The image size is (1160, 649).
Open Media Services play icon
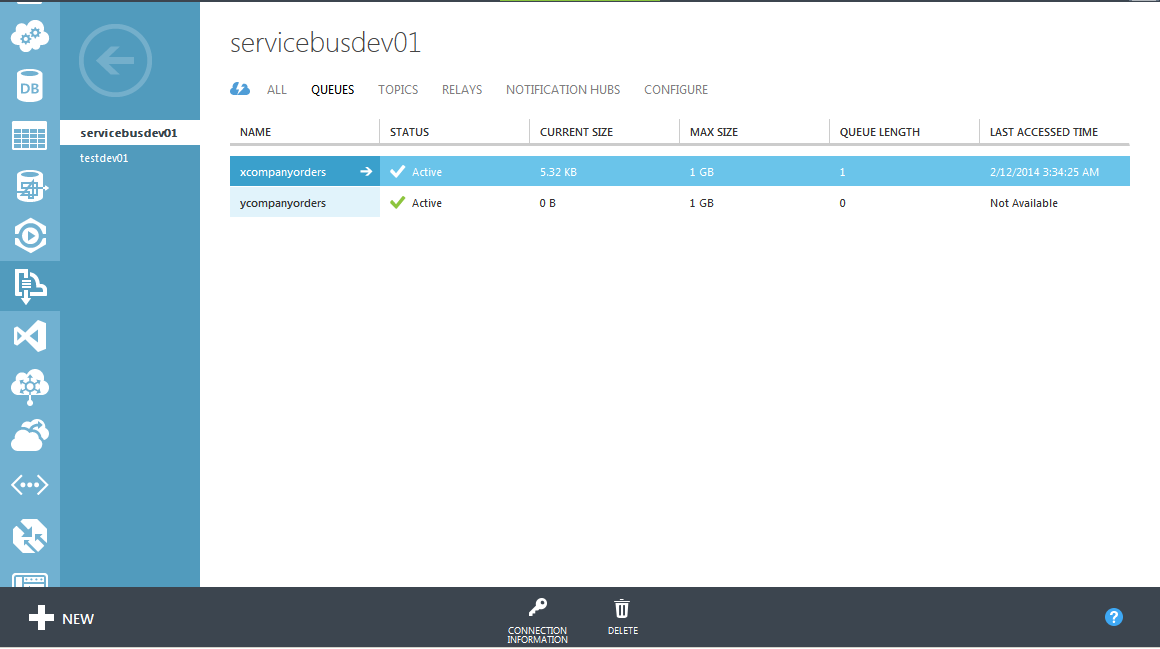point(30,236)
